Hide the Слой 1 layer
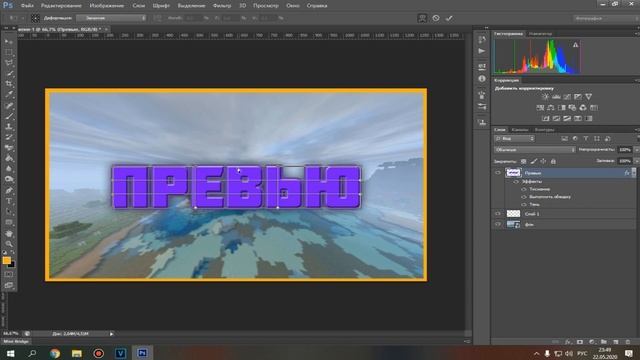 [x=498, y=213]
